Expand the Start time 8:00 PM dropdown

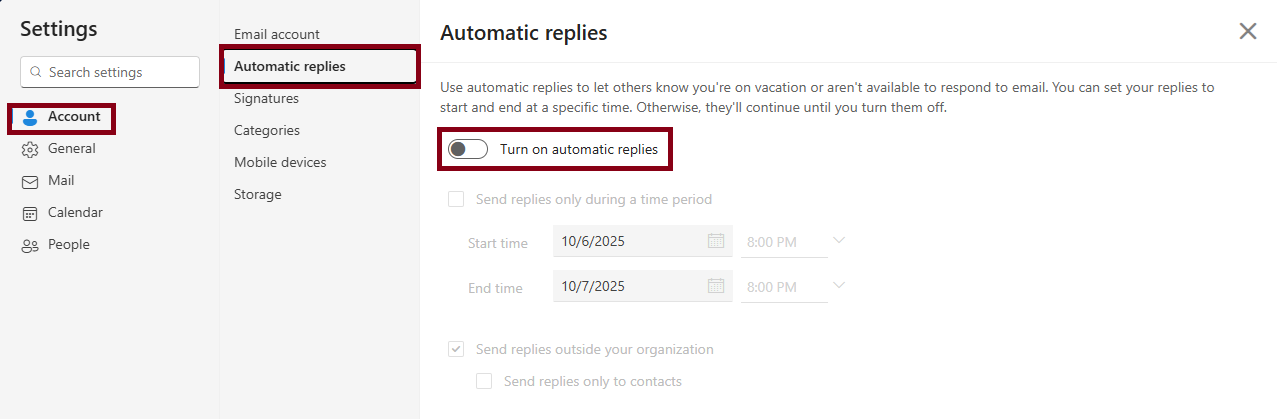[839, 241]
